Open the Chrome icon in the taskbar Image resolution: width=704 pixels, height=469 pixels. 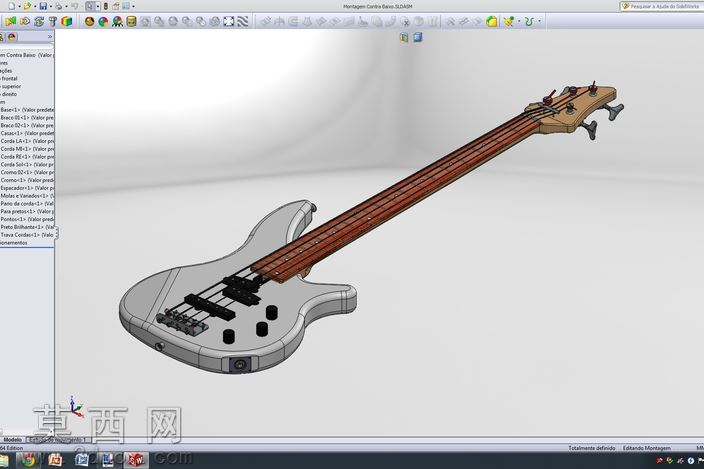pos(27,460)
